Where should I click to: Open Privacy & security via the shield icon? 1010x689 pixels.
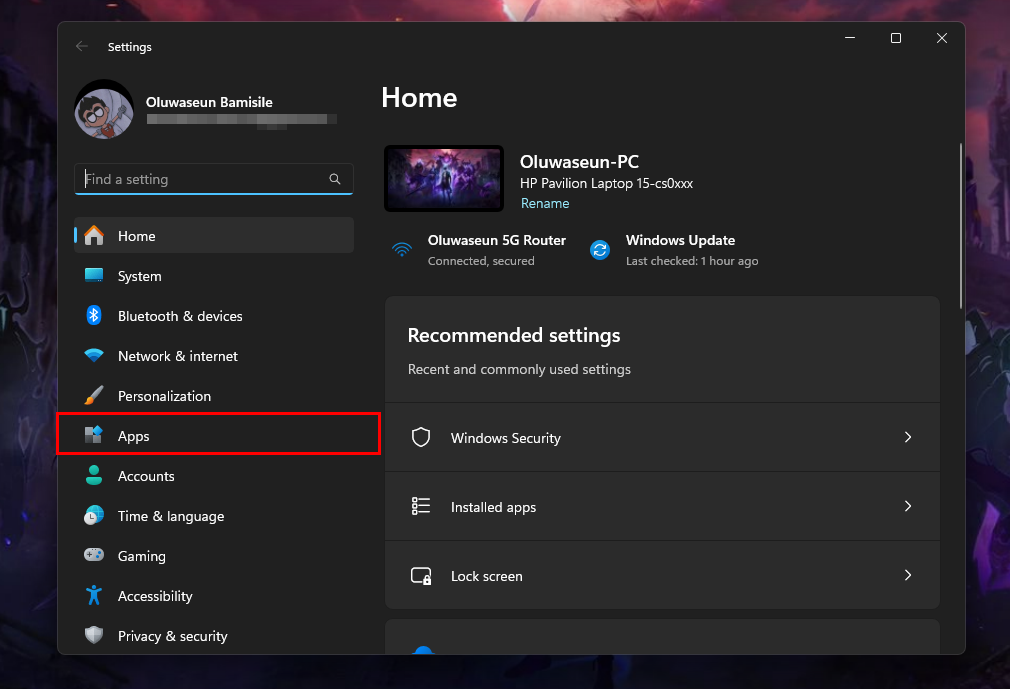96,636
